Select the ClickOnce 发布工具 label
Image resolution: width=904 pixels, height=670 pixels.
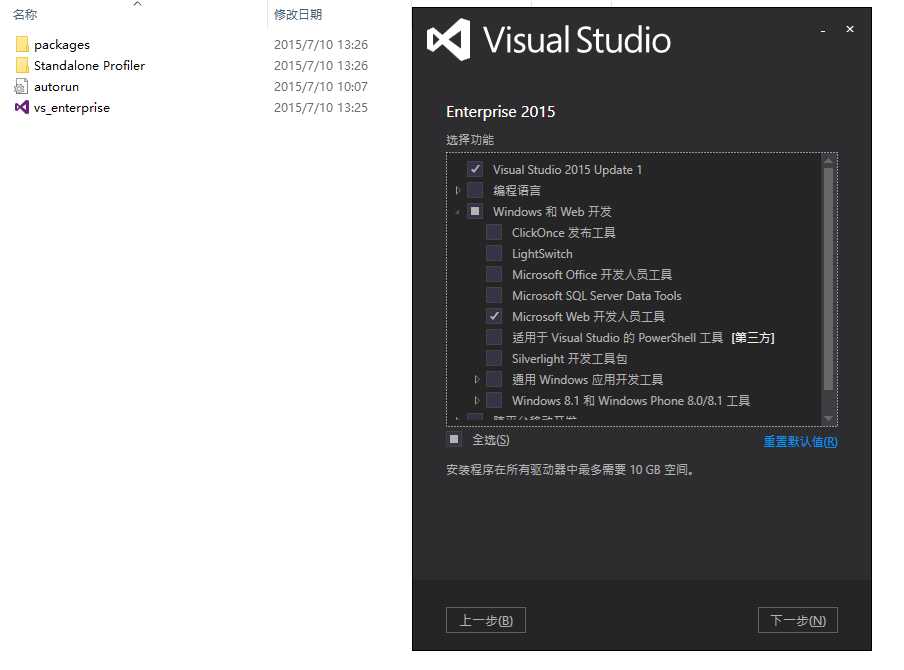(x=563, y=232)
